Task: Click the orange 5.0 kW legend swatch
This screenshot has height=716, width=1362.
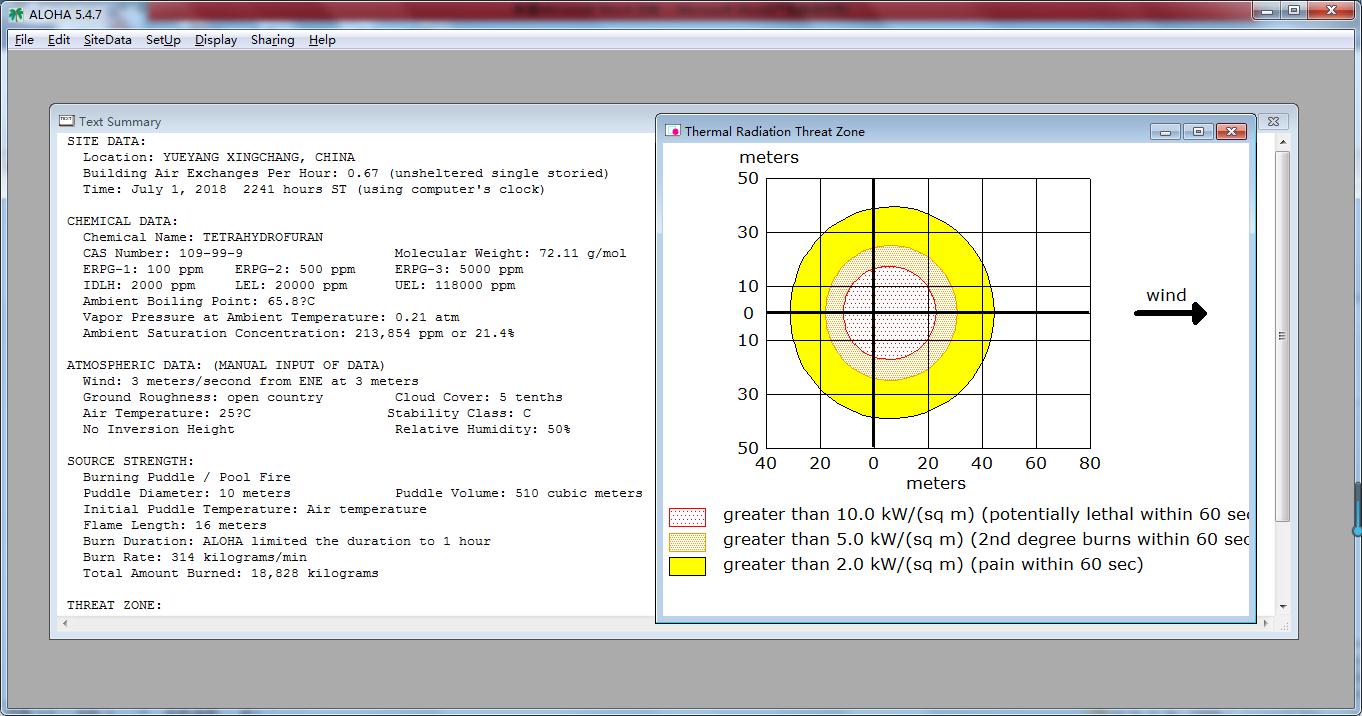Action: [x=687, y=541]
